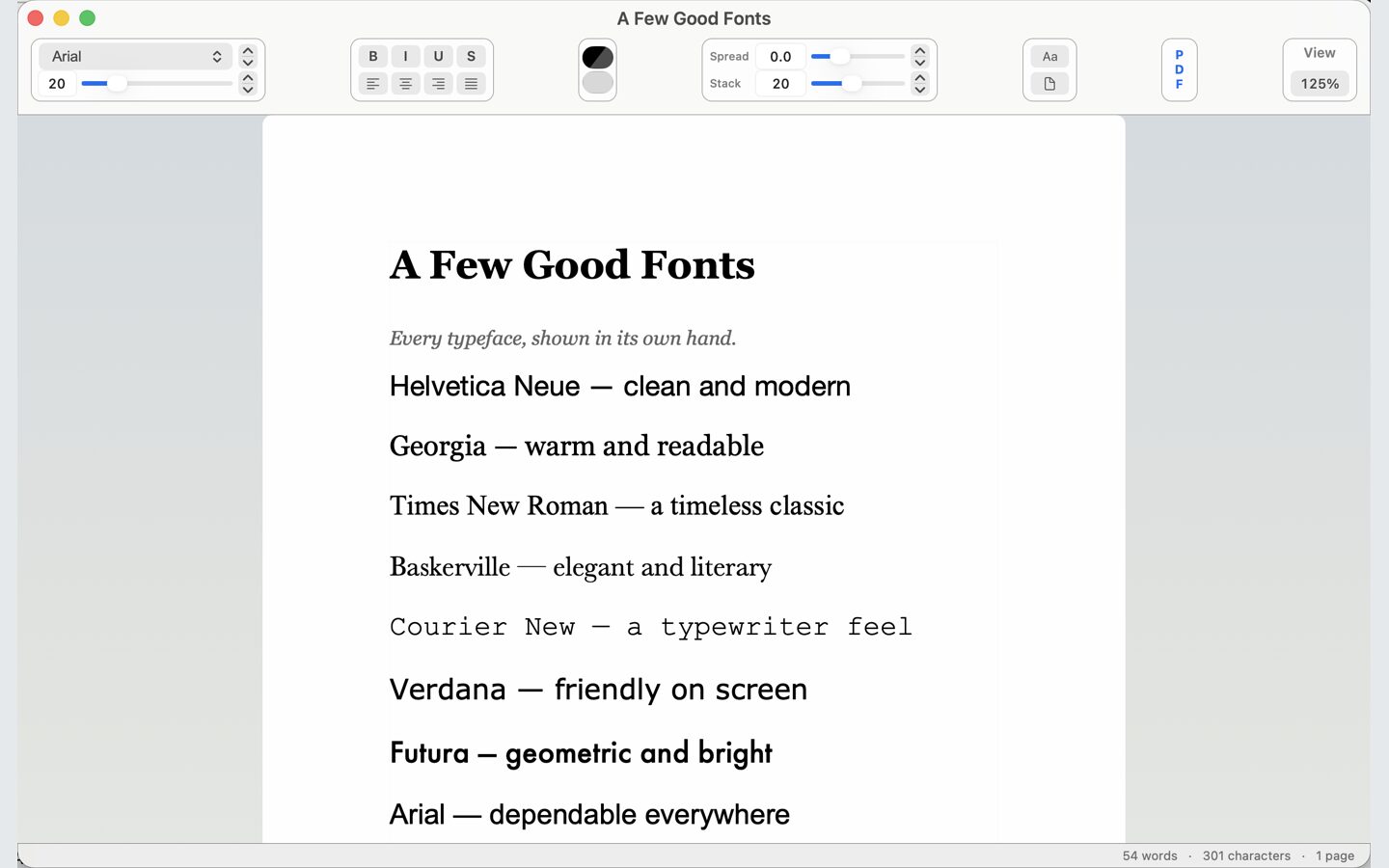Toggle italic formatting with the I button
The image size is (1389, 868).
(x=405, y=56)
